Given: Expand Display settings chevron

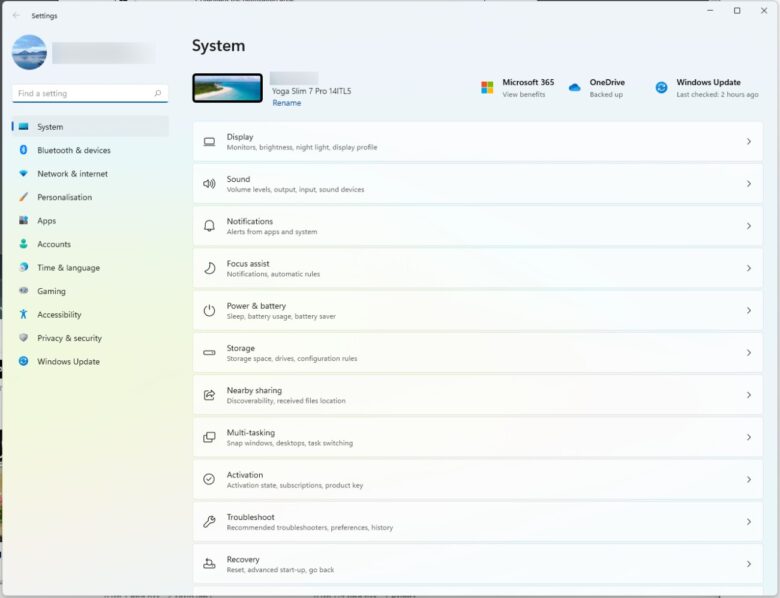Looking at the screenshot, I should click(749, 142).
